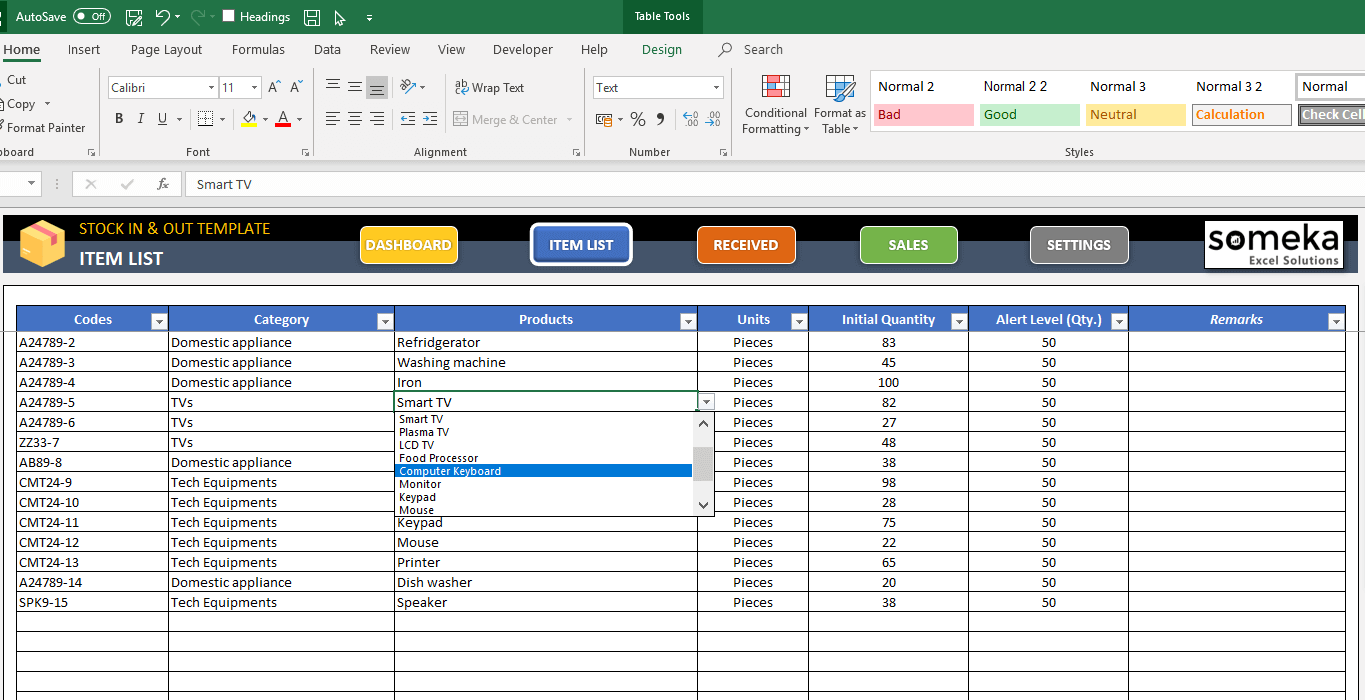Switch to the Design tab
The width and height of the screenshot is (1365, 700).
[660, 49]
